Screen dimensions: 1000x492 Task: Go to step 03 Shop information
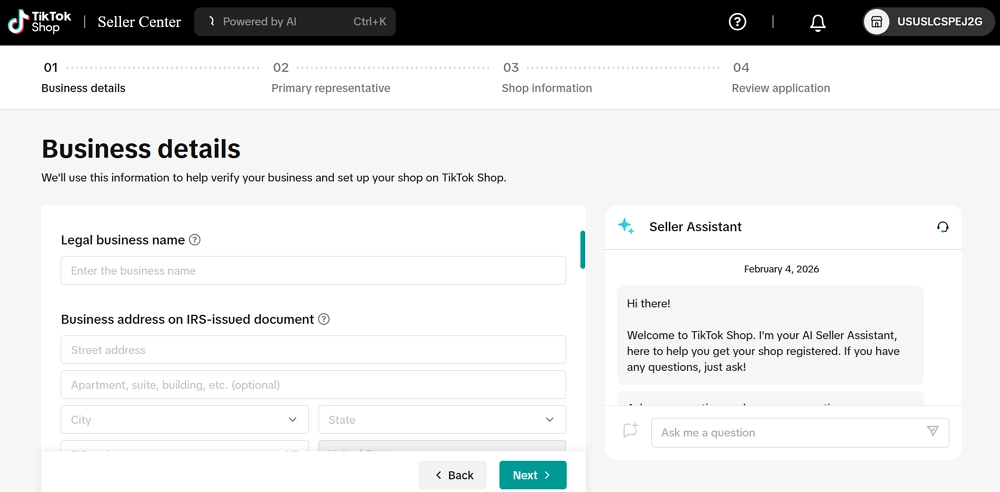[x=546, y=88]
